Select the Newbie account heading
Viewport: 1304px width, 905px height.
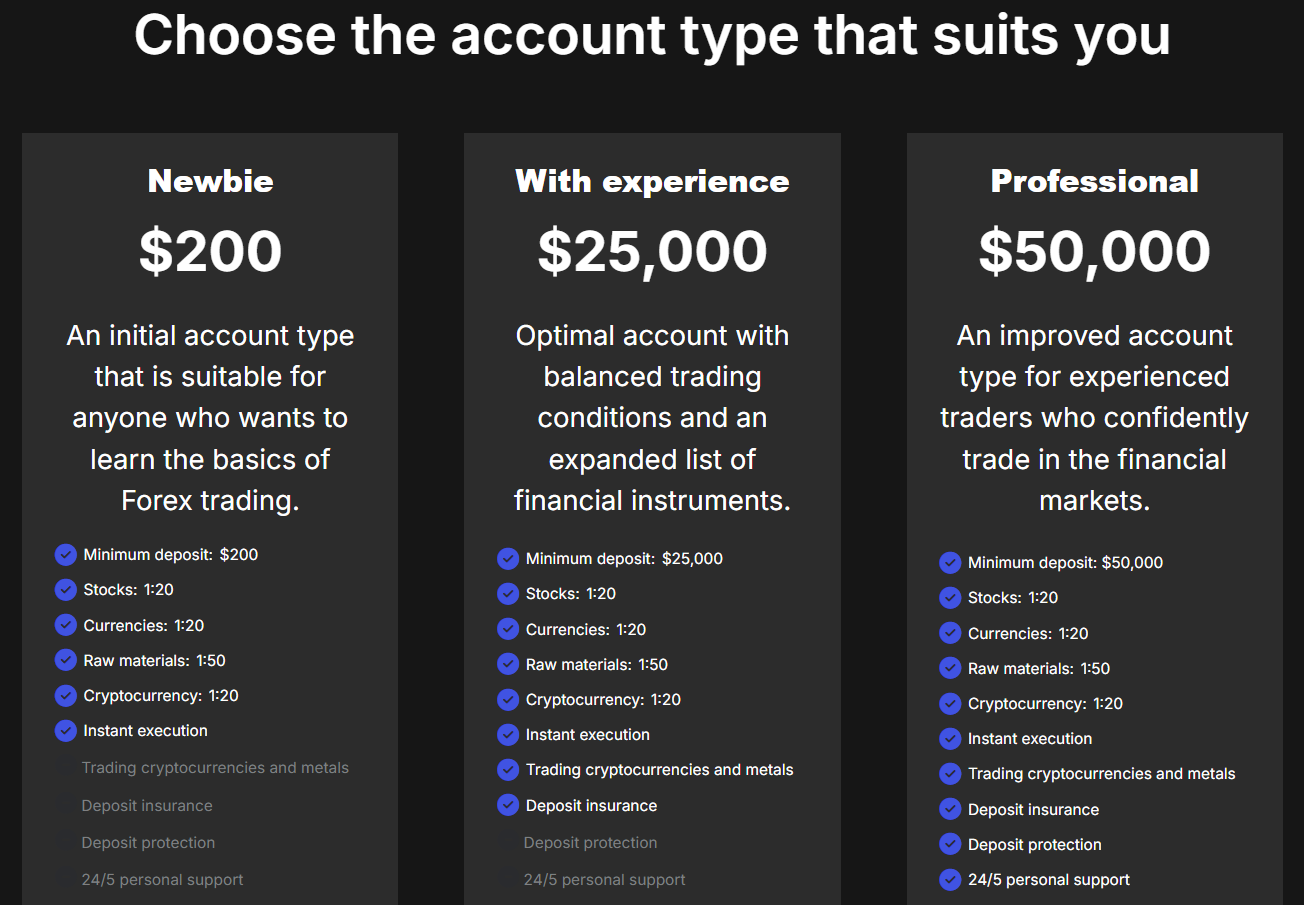pos(210,181)
